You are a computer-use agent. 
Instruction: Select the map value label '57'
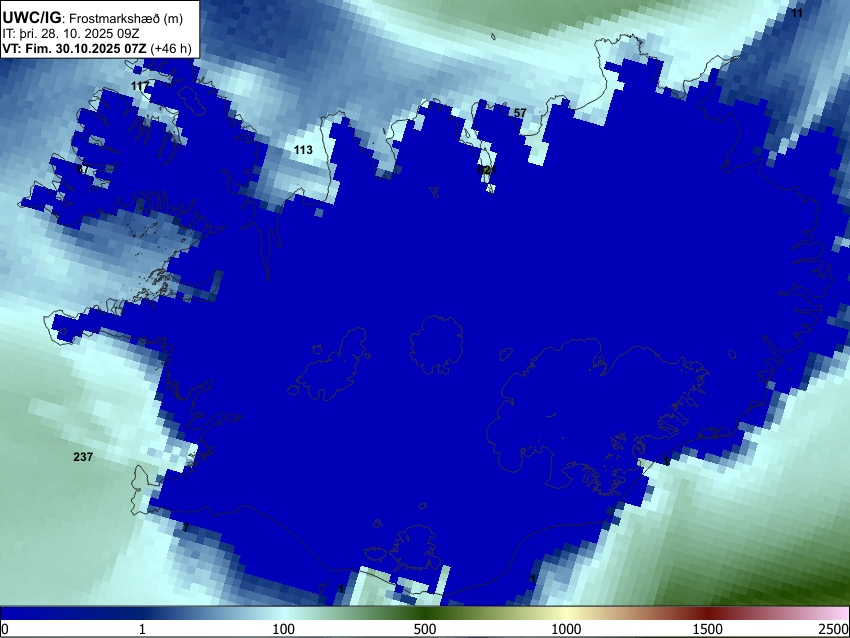pos(520,113)
